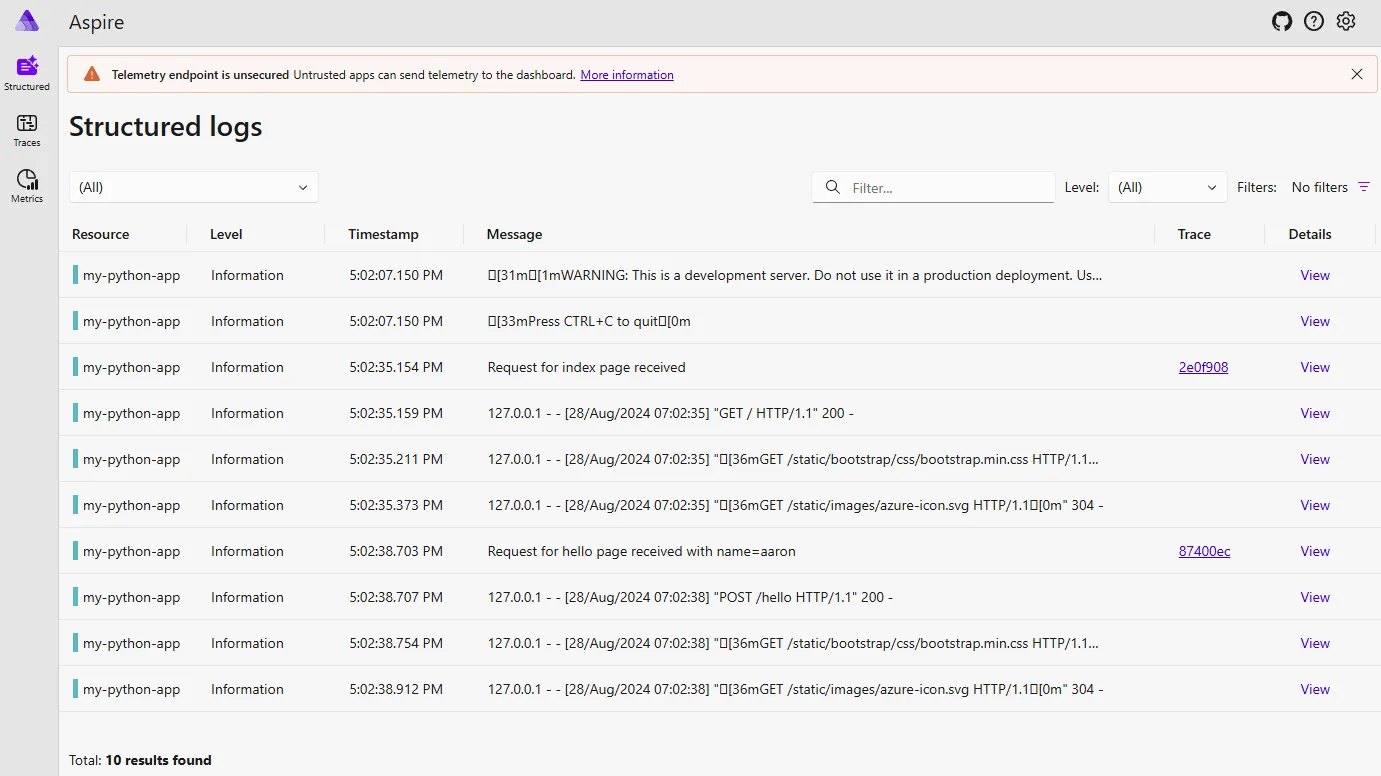Click the Message column header

(513, 234)
